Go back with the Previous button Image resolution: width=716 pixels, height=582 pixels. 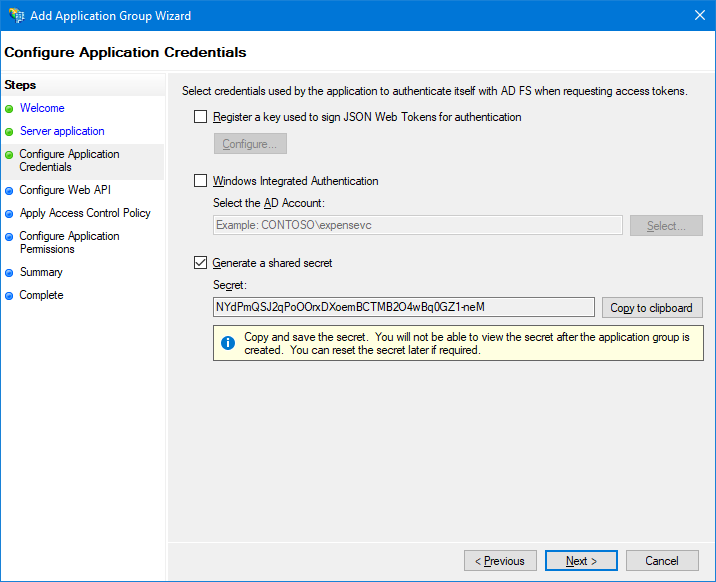[500, 561]
